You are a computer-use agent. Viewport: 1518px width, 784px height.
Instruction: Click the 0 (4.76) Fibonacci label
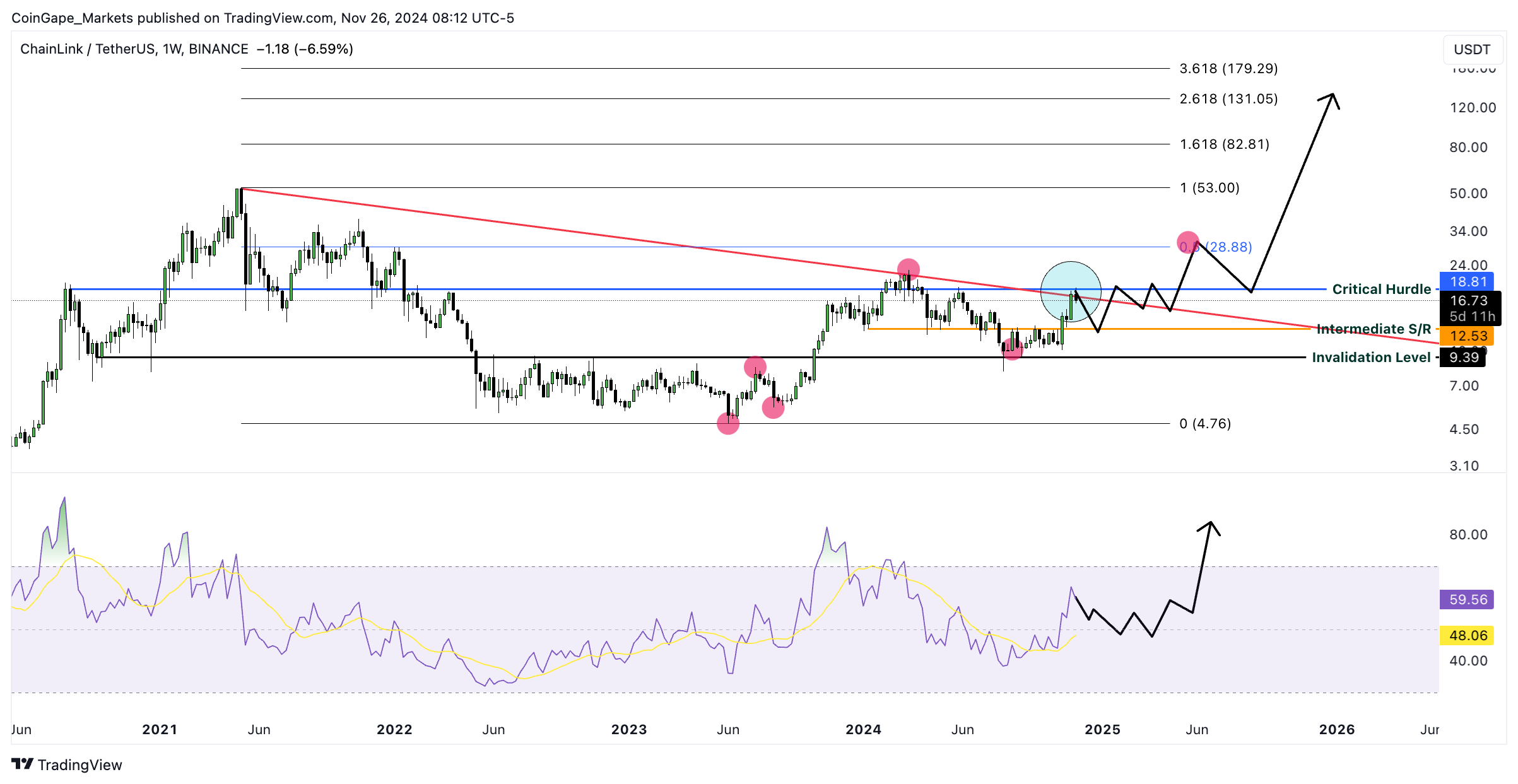tap(1205, 423)
